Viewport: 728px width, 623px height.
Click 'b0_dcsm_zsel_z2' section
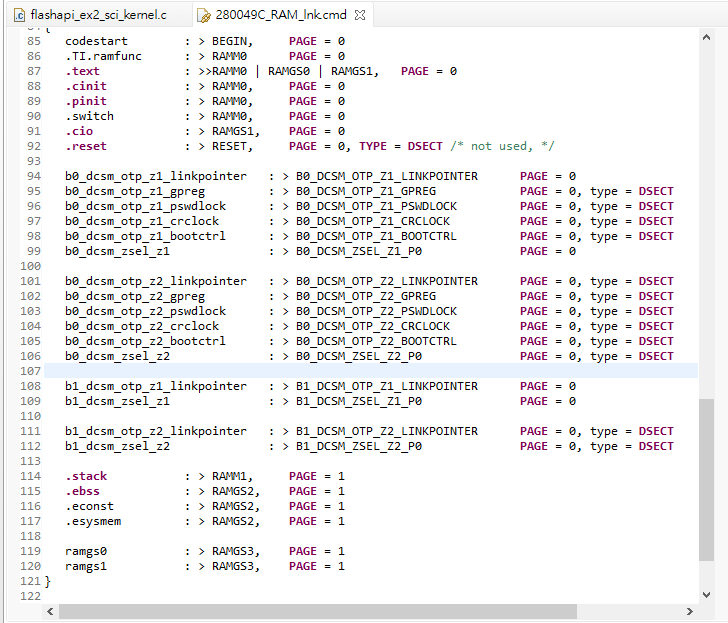click(x=117, y=356)
